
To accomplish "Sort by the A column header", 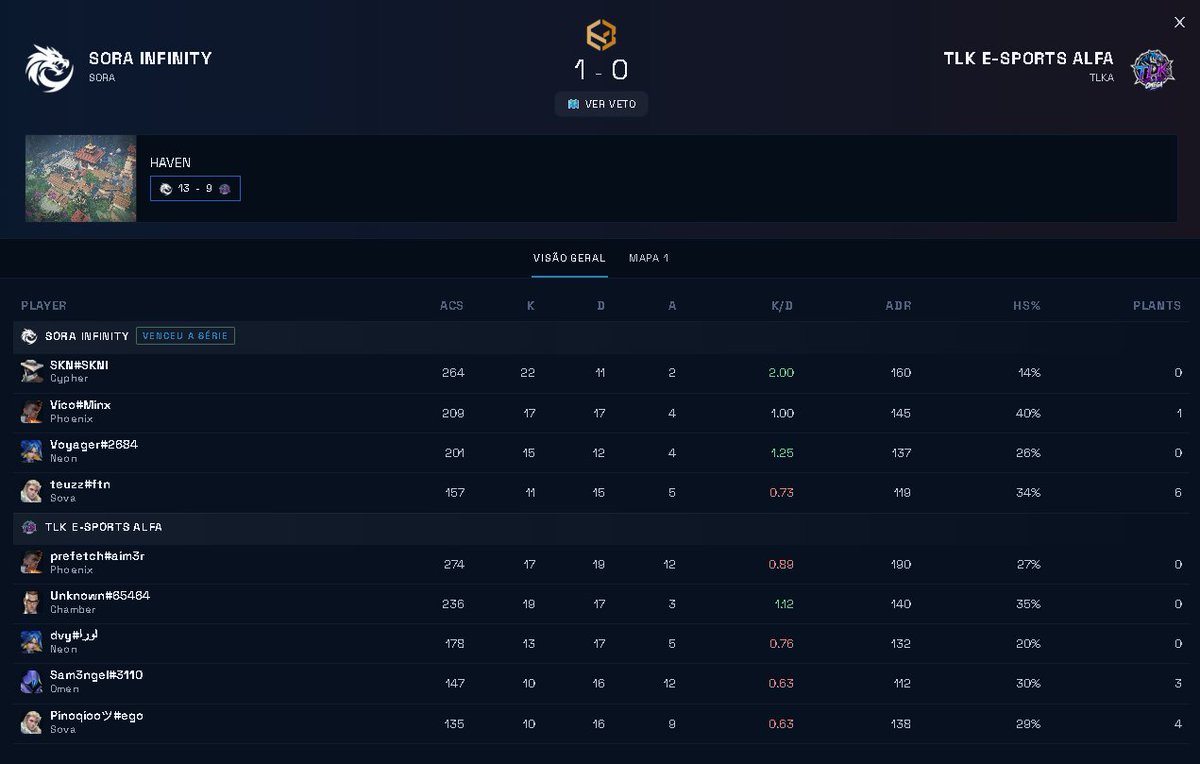I will point(672,305).
